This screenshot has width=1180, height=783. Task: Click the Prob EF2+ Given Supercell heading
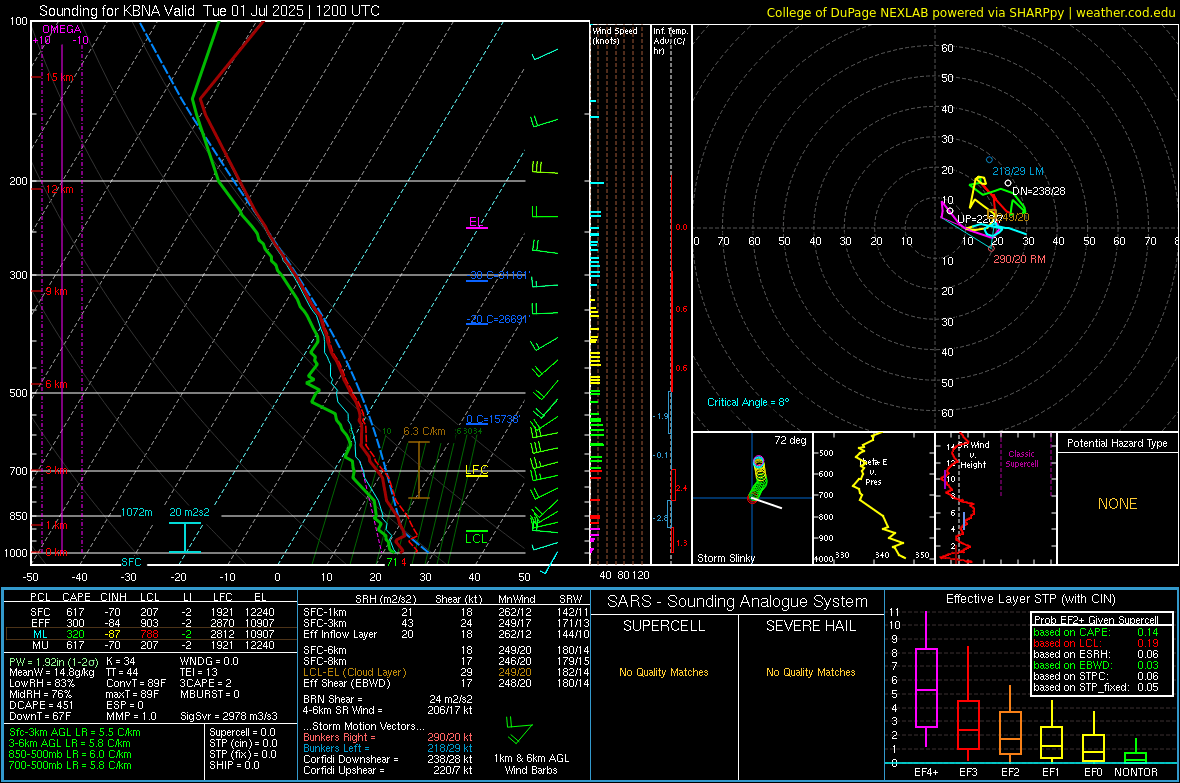[x=1096, y=620]
